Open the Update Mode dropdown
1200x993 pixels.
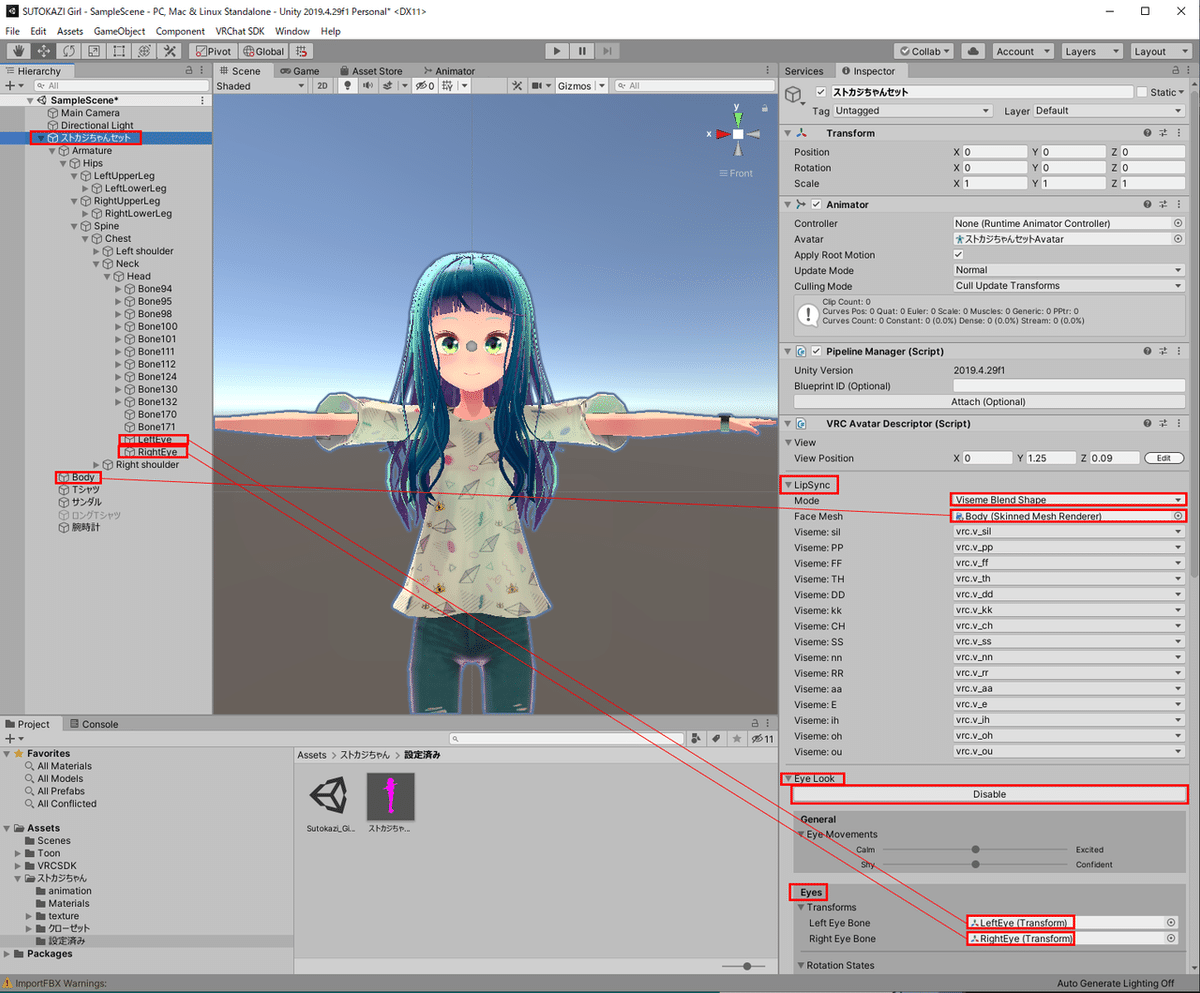coord(1068,270)
